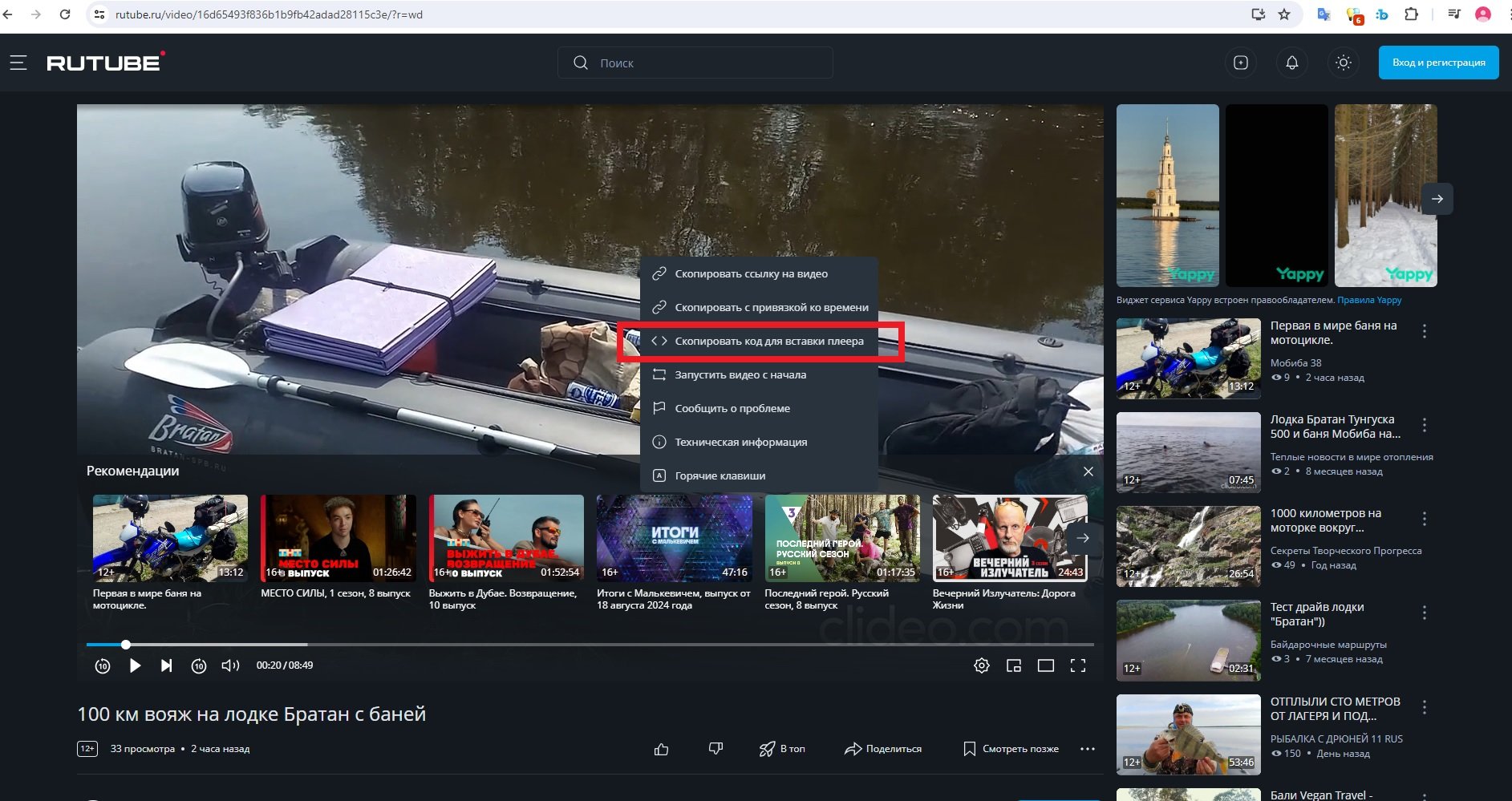
Task: Click the upload video plus icon
Action: (x=1240, y=63)
